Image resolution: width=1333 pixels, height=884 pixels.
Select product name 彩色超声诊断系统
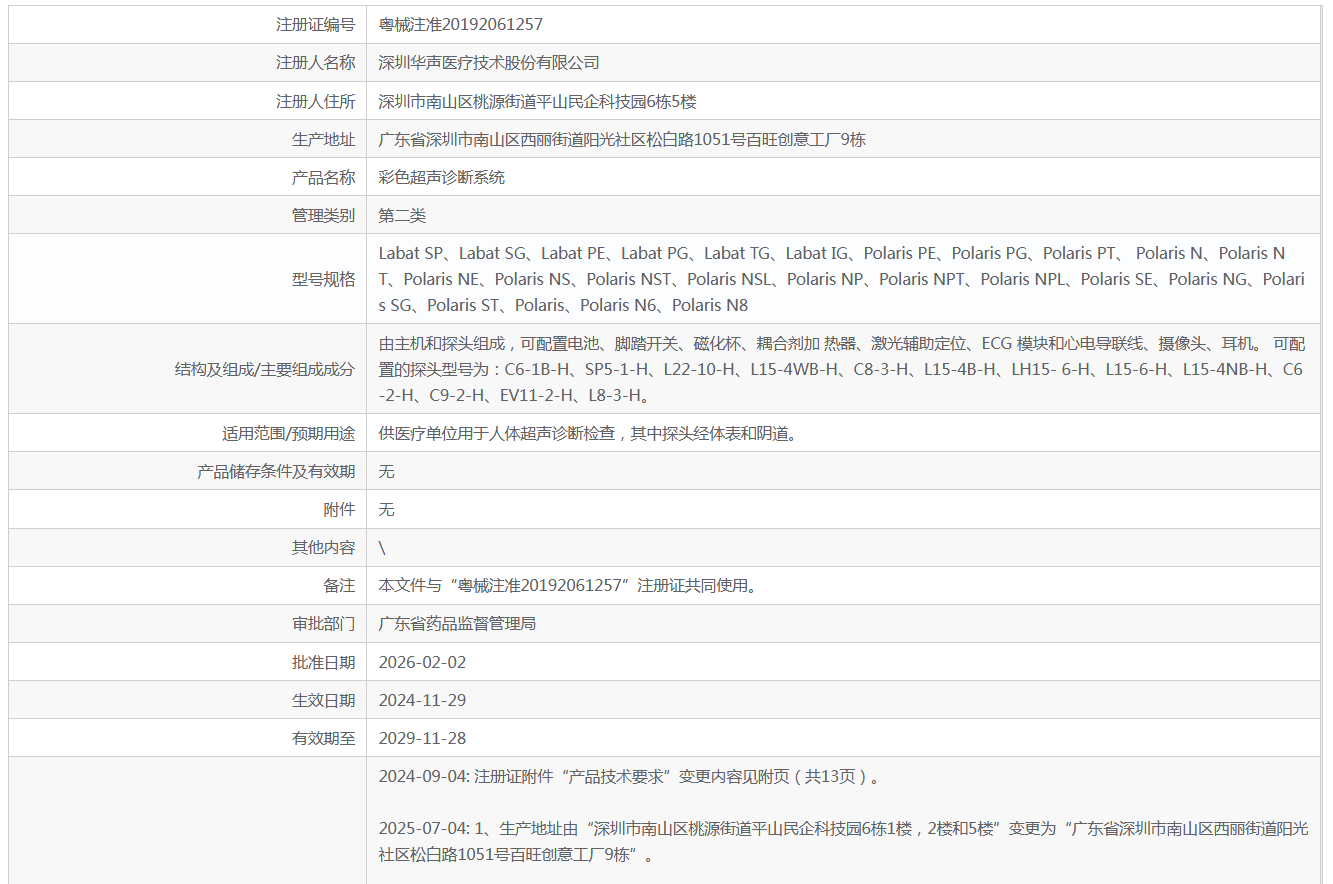442,177
